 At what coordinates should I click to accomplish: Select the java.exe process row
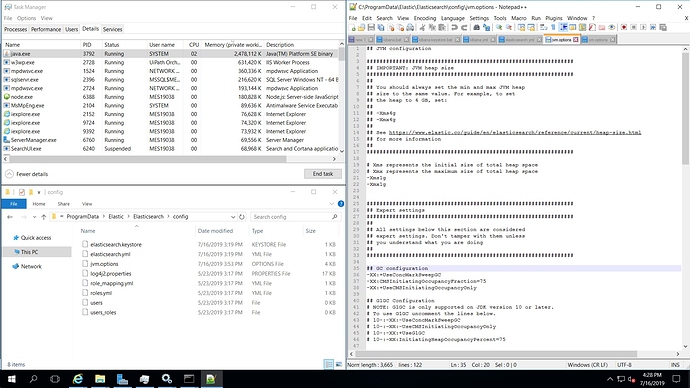pyautogui.click(x=171, y=54)
